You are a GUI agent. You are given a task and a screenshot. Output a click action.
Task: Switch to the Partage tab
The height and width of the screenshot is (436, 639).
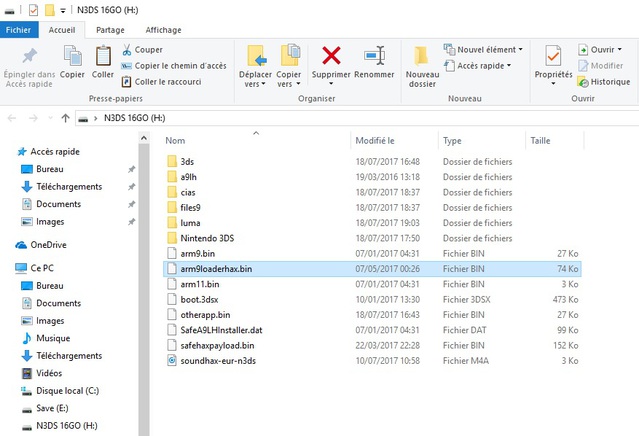pyautogui.click(x=110, y=30)
